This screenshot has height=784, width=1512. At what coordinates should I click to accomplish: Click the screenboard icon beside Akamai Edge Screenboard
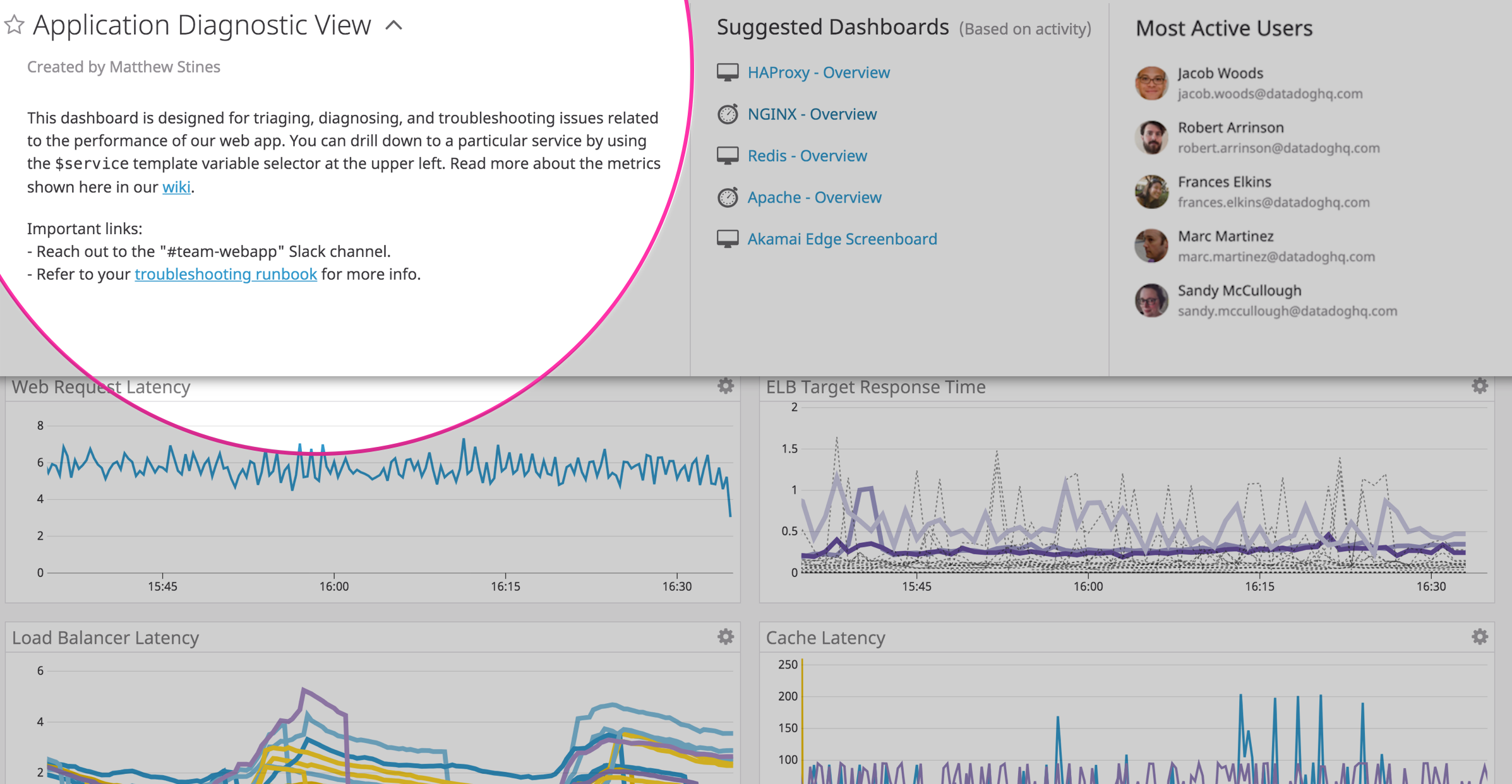coord(728,238)
